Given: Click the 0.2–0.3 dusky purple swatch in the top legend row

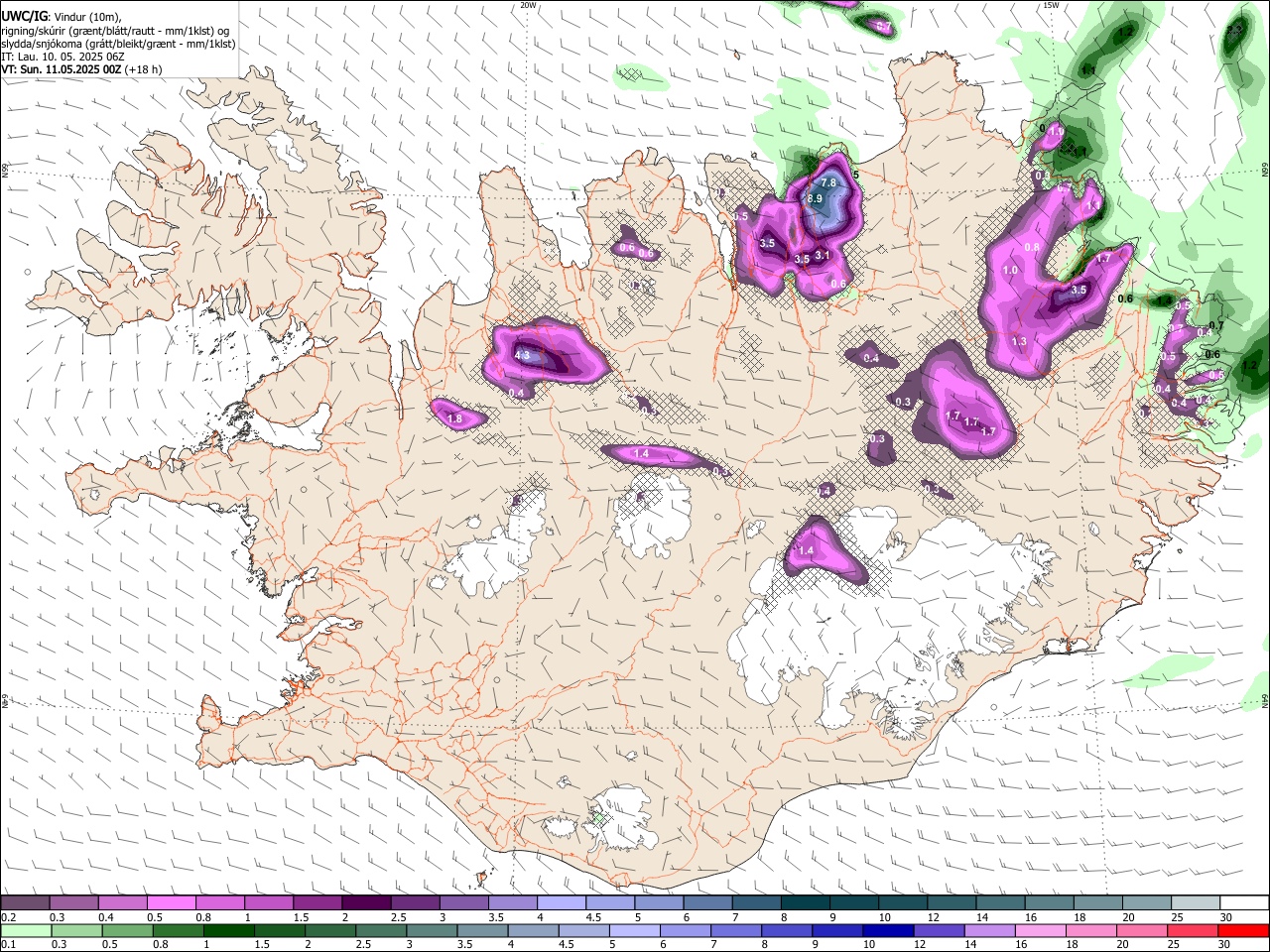Looking at the screenshot, I should (25, 903).
